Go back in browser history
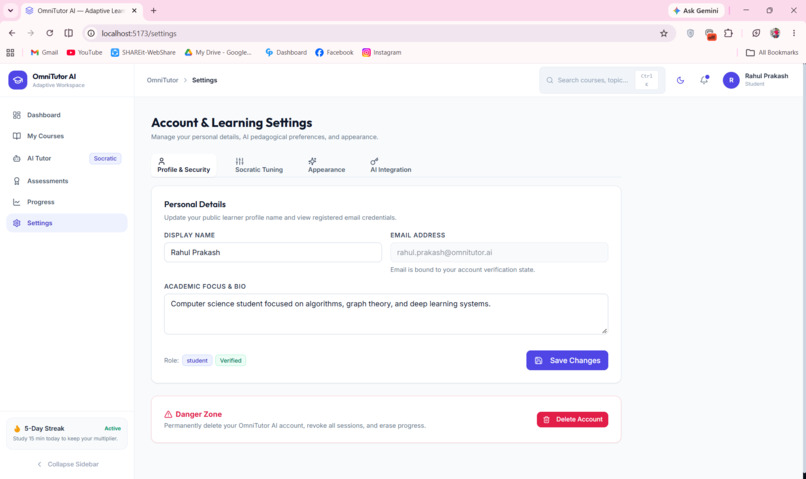Screen dimensions: 806x479 point(12,33)
